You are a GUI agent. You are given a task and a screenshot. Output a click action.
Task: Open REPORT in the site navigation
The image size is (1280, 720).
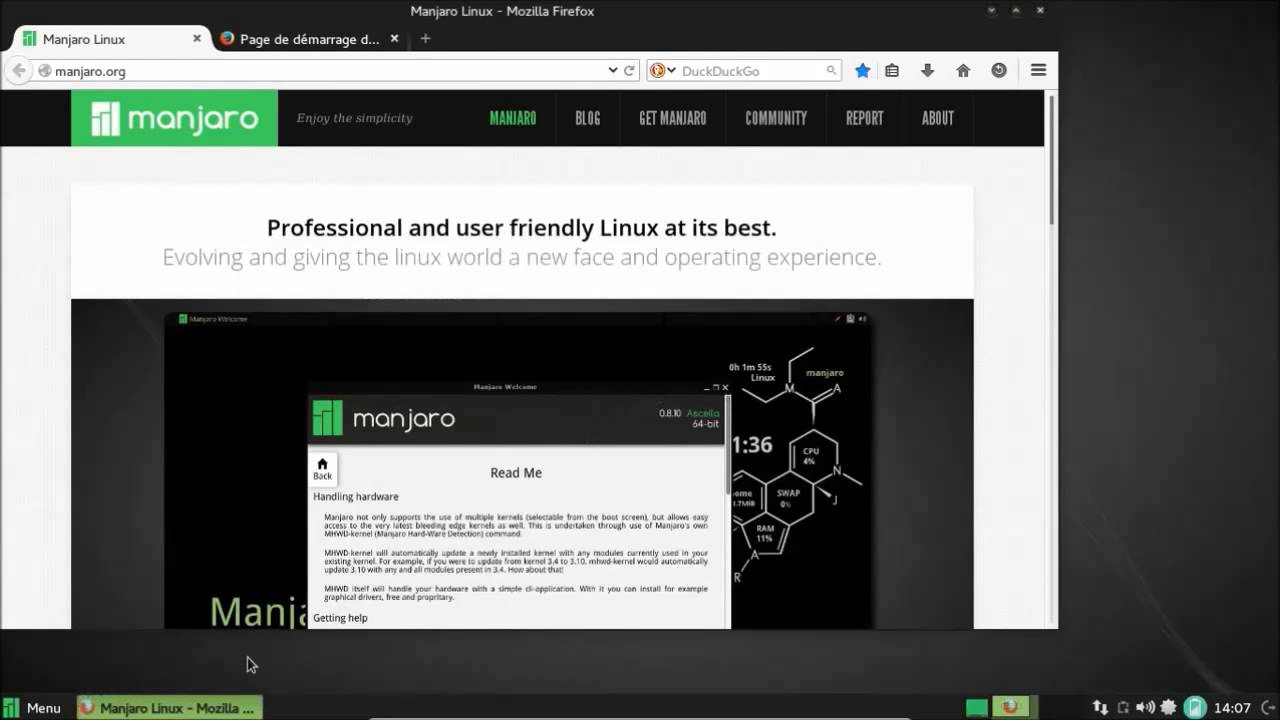pos(865,118)
